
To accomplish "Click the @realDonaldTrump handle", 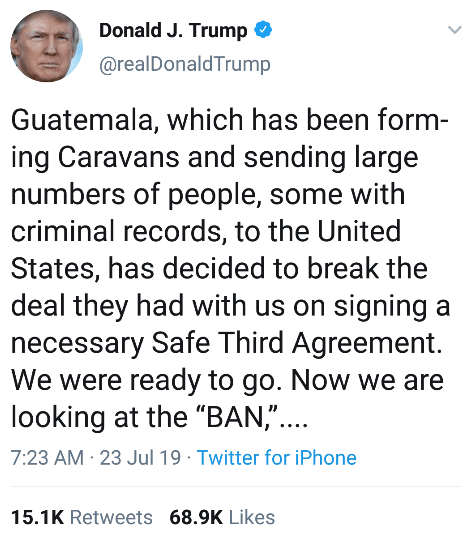I will (x=185, y=64).
